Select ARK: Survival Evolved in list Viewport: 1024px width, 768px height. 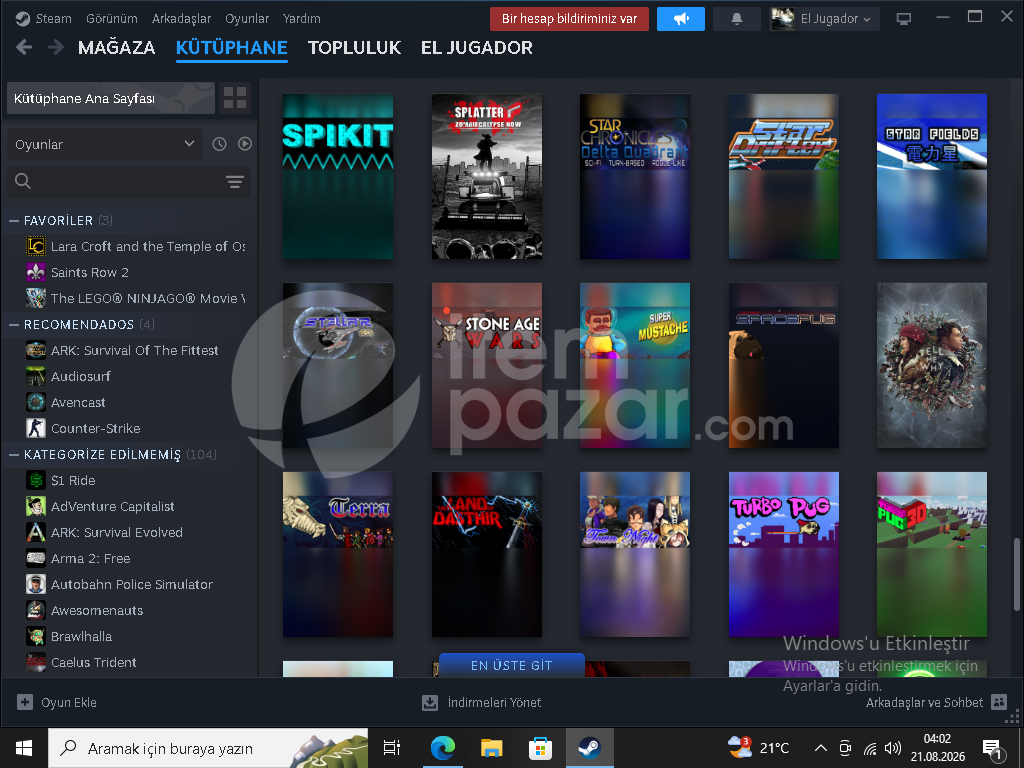pyautogui.click(x=117, y=532)
